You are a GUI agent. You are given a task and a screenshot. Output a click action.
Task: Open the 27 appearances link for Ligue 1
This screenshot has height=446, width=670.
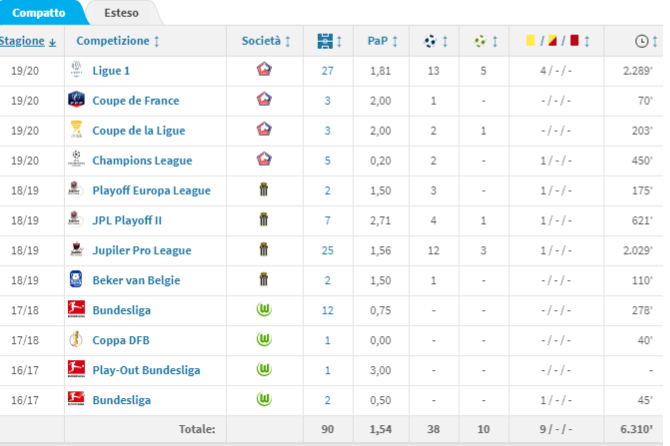327,71
